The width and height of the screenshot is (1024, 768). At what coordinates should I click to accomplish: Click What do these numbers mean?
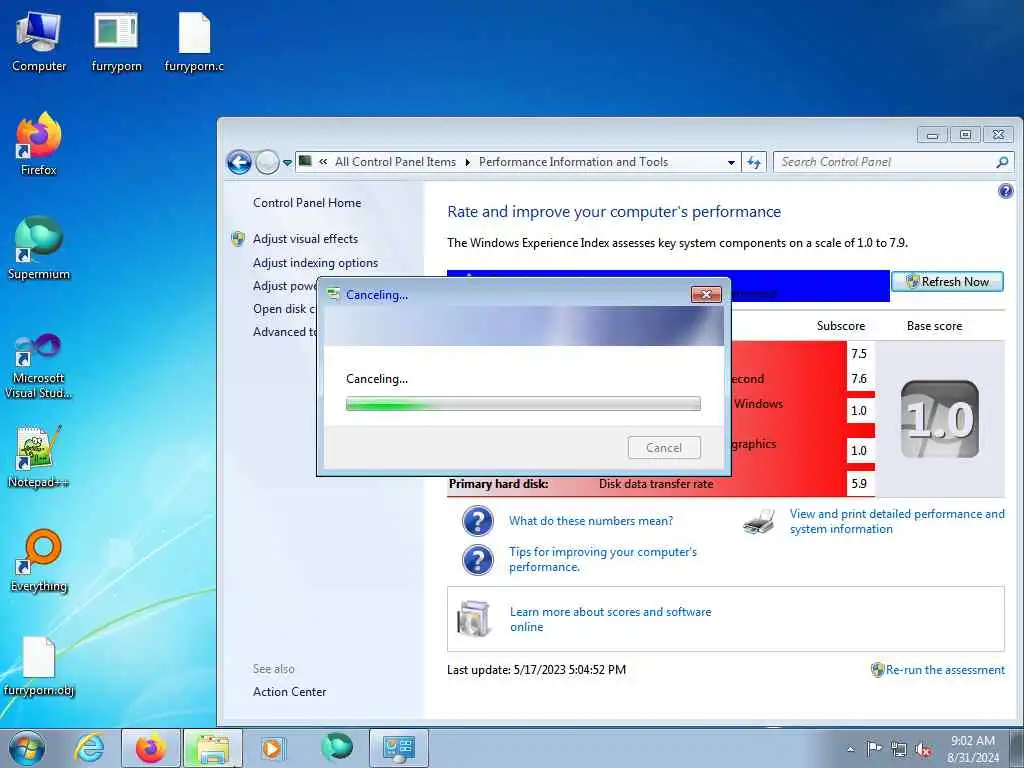(591, 520)
